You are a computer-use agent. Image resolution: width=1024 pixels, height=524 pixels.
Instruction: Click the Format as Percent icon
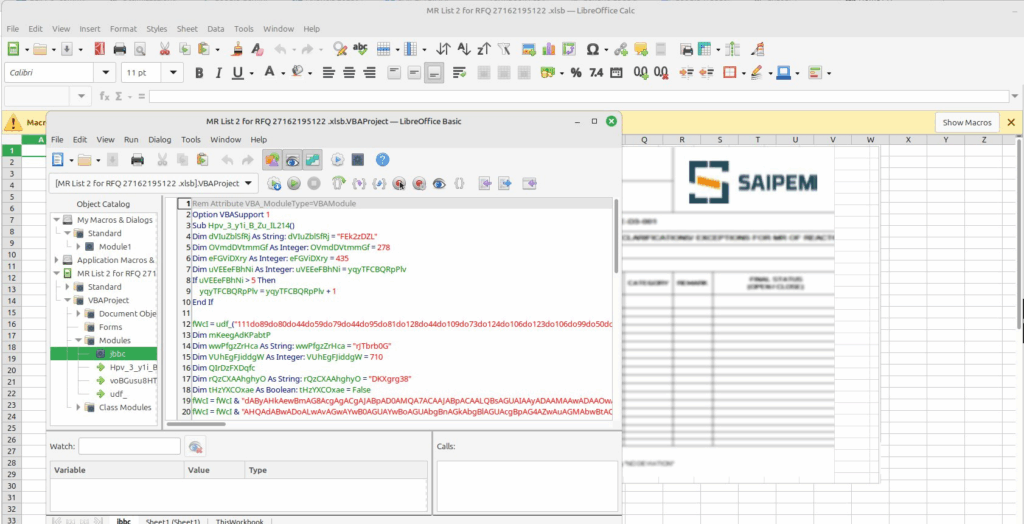point(576,73)
